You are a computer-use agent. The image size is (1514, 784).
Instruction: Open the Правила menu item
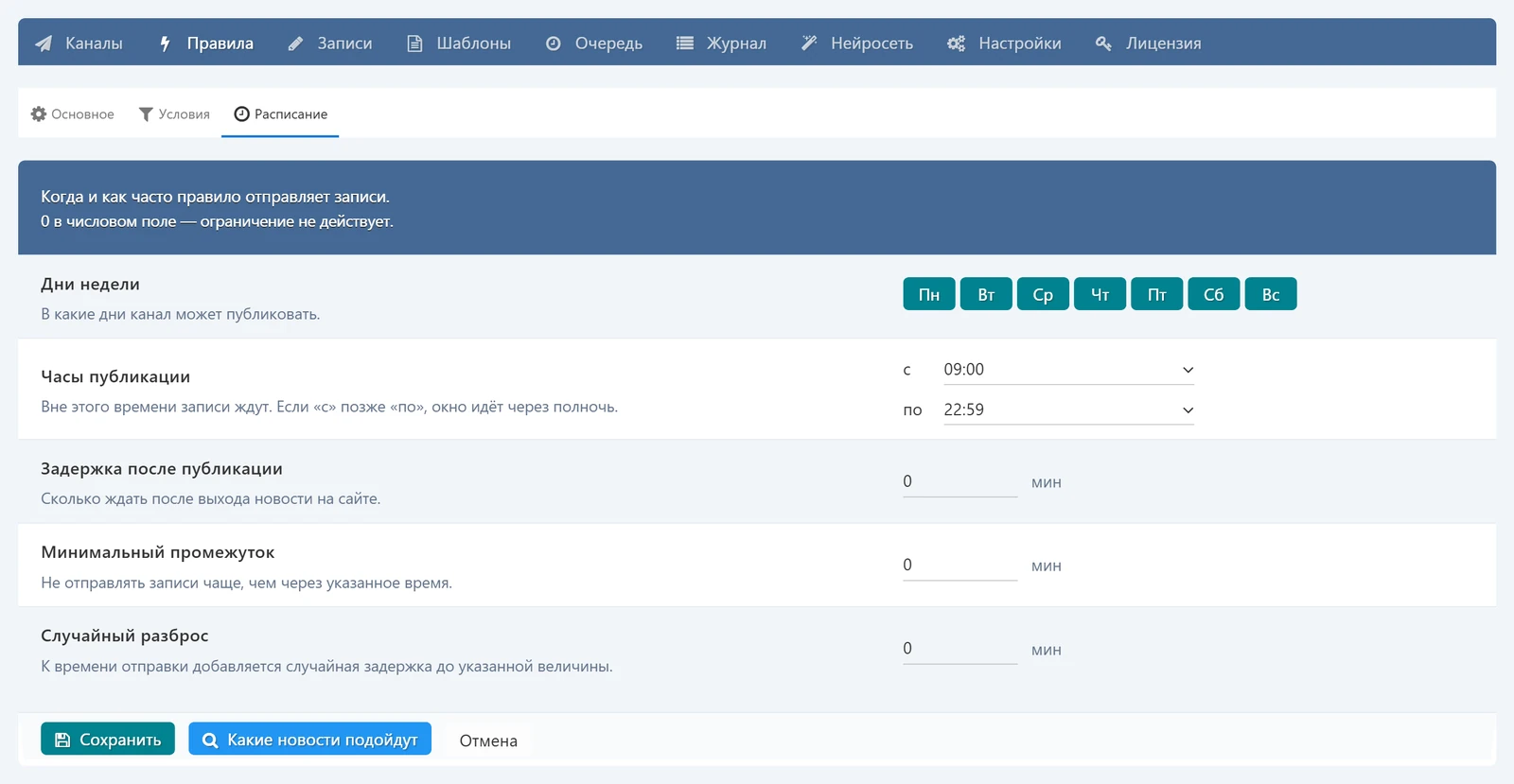pyautogui.click(x=206, y=44)
